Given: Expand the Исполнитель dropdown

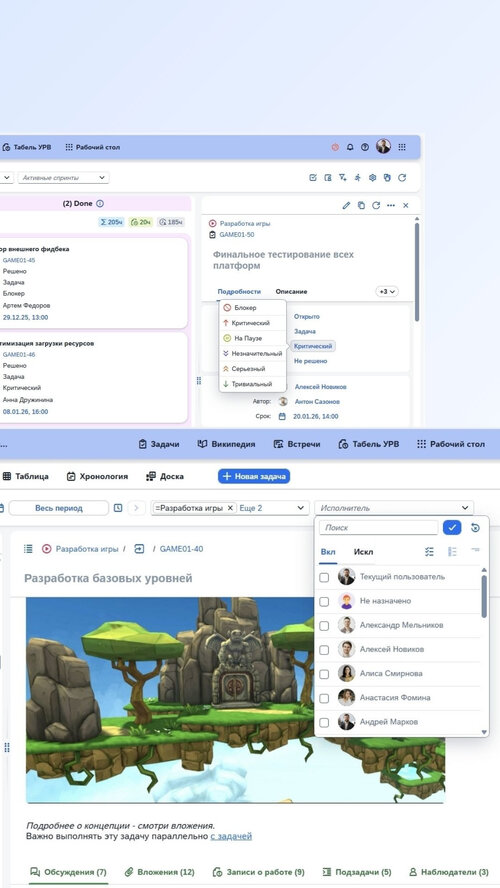Looking at the screenshot, I should 394,508.
